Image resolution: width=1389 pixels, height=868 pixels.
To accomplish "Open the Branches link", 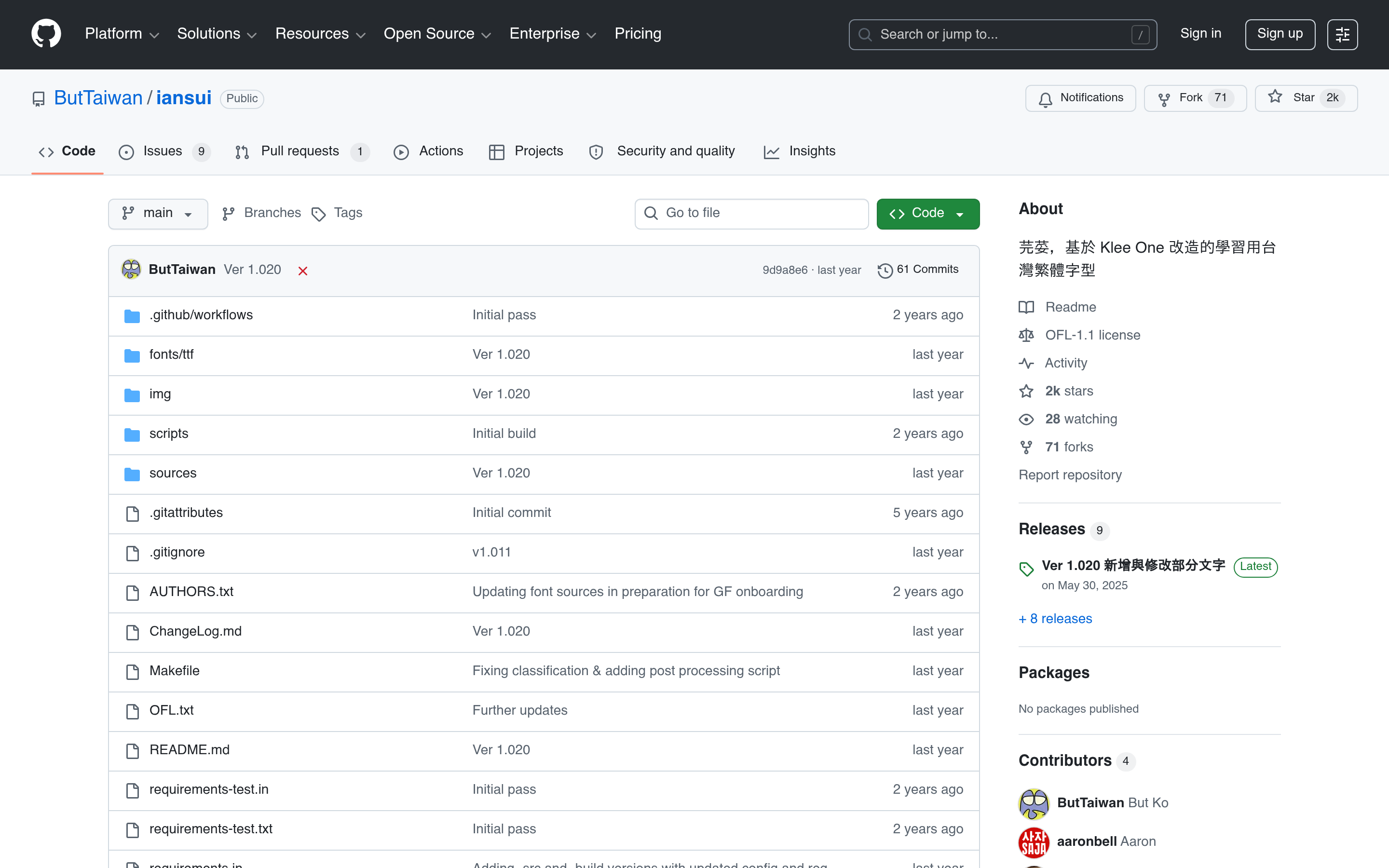I will (261, 214).
